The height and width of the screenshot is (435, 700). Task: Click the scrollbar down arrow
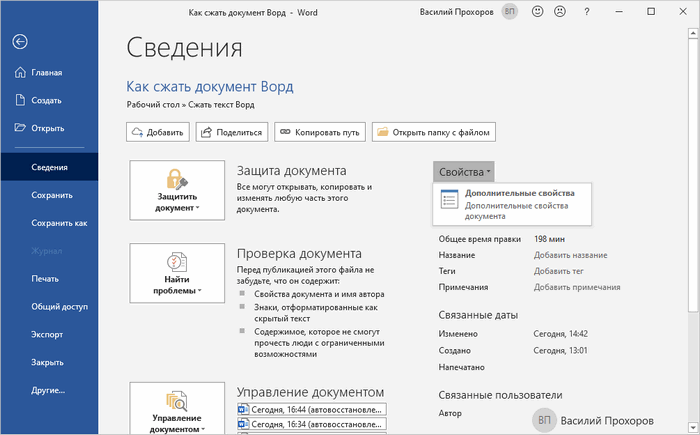tap(693, 426)
